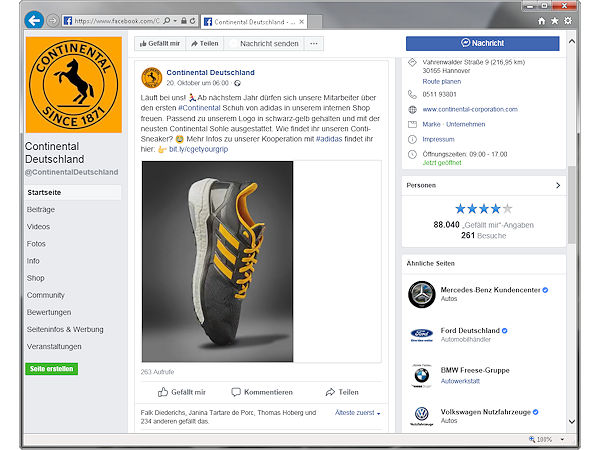Click the browser forward arrow button
Screen dimensions: 600x450
tap(53, 21)
